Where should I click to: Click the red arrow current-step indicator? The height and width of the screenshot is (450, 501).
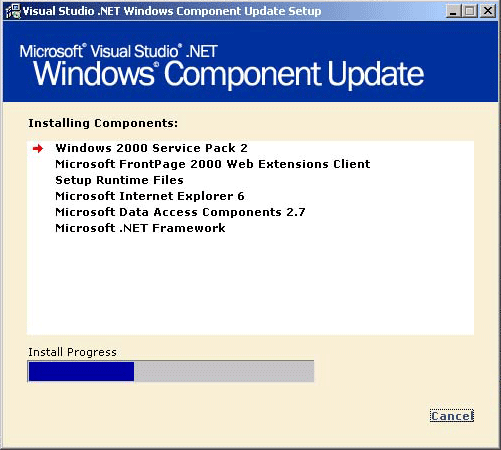[x=38, y=148]
